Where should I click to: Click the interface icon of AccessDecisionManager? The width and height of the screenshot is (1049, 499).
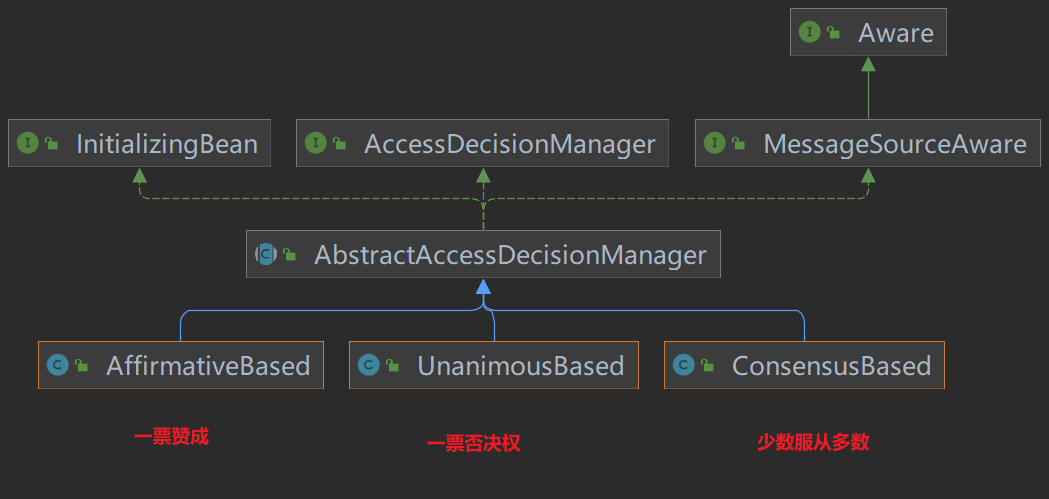click(316, 143)
